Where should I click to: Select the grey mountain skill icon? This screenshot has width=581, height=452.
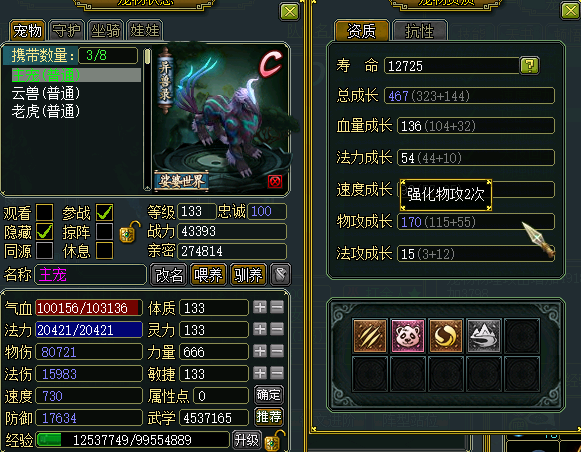pyautogui.click(x=484, y=336)
